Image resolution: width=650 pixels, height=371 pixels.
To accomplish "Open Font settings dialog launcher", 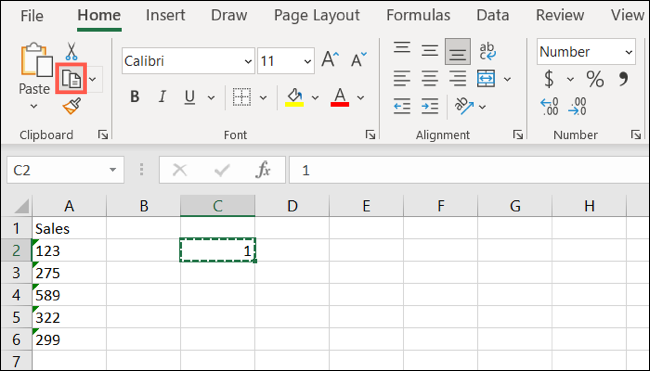I will click(370, 134).
